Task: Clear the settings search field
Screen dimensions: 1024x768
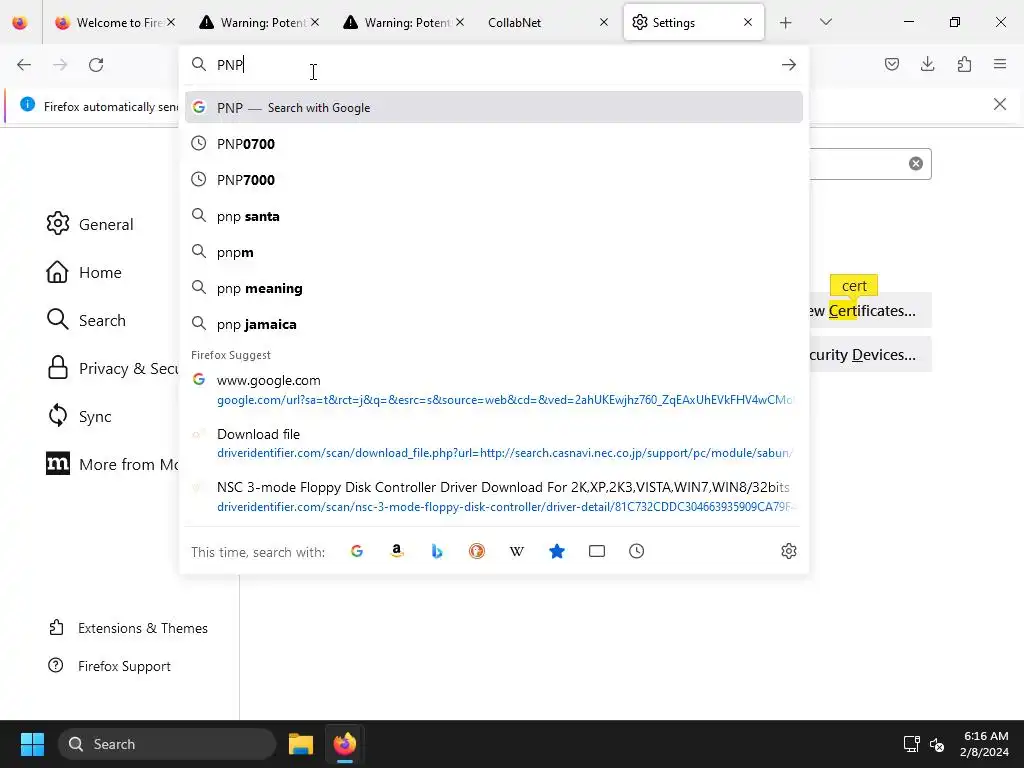Action: click(x=916, y=163)
